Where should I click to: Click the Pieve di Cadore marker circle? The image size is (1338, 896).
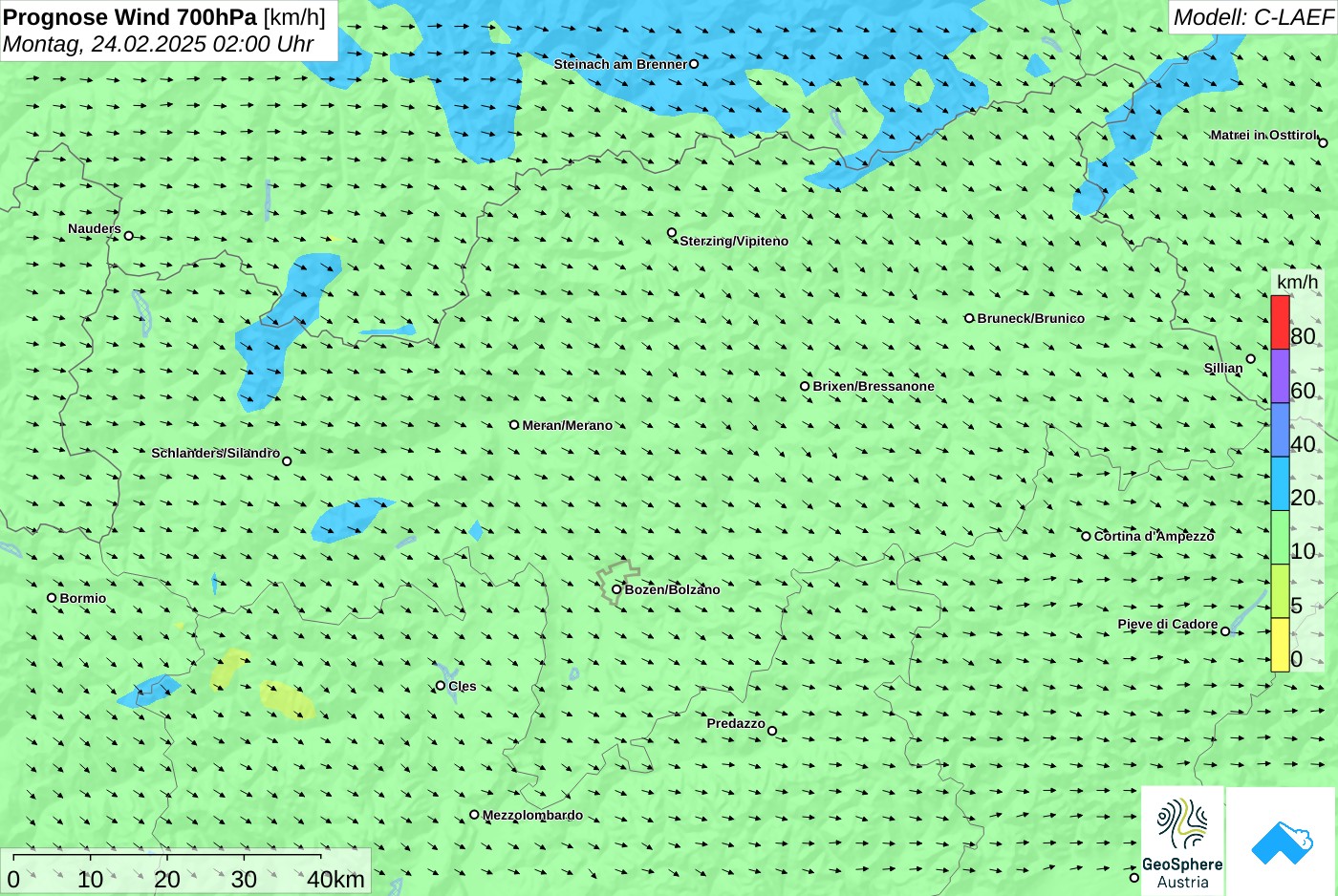(1225, 631)
